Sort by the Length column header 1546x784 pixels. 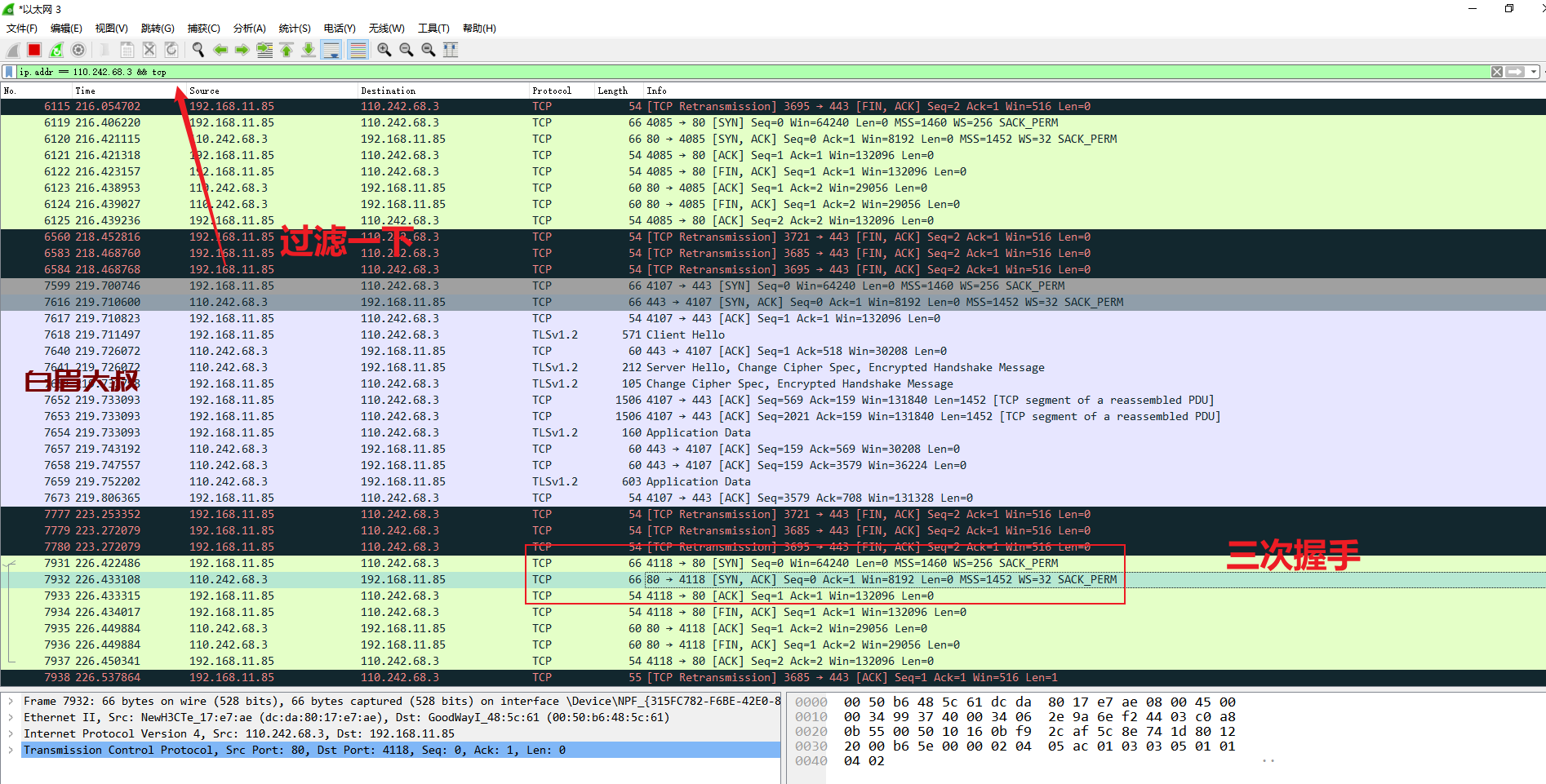click(619, 91)
